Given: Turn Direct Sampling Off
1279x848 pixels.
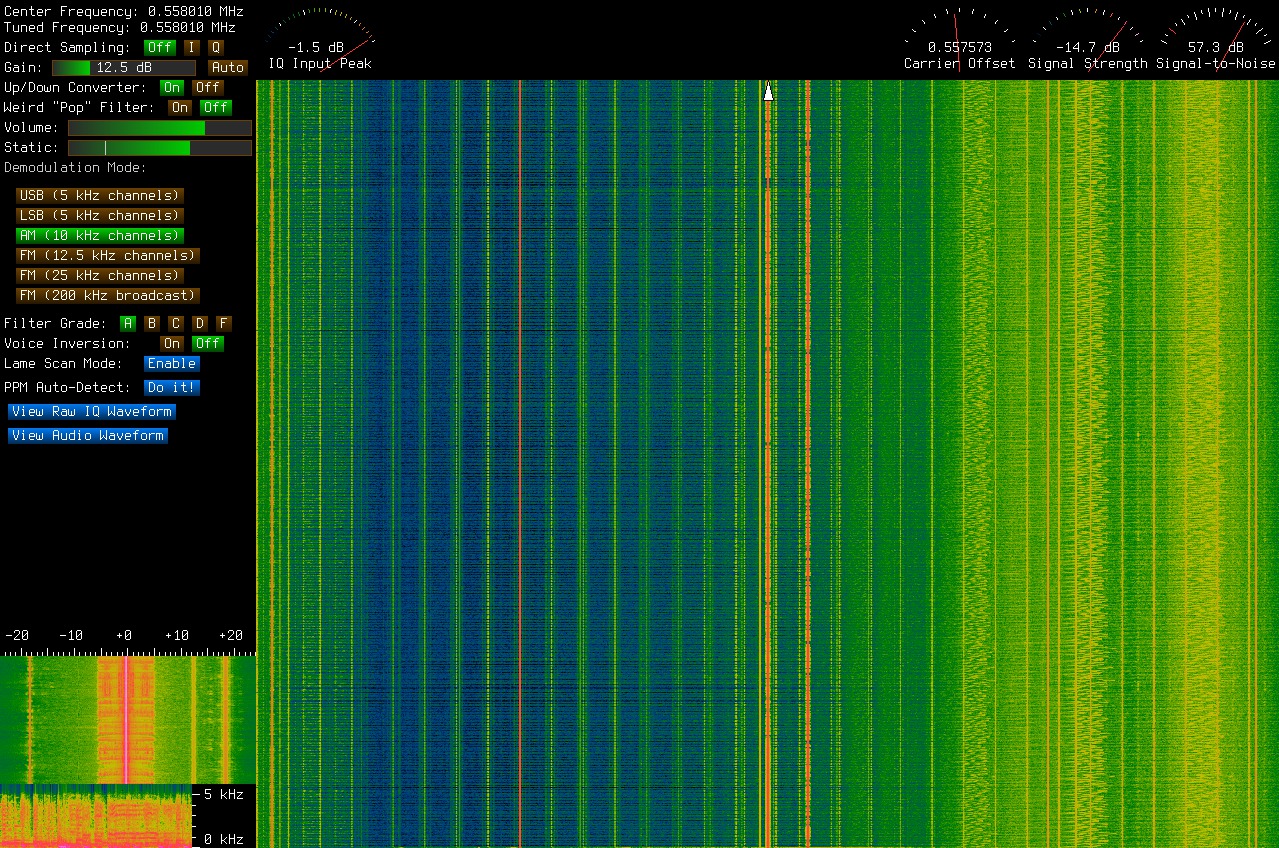Looking at the screenshot, I should pos(159,47).
